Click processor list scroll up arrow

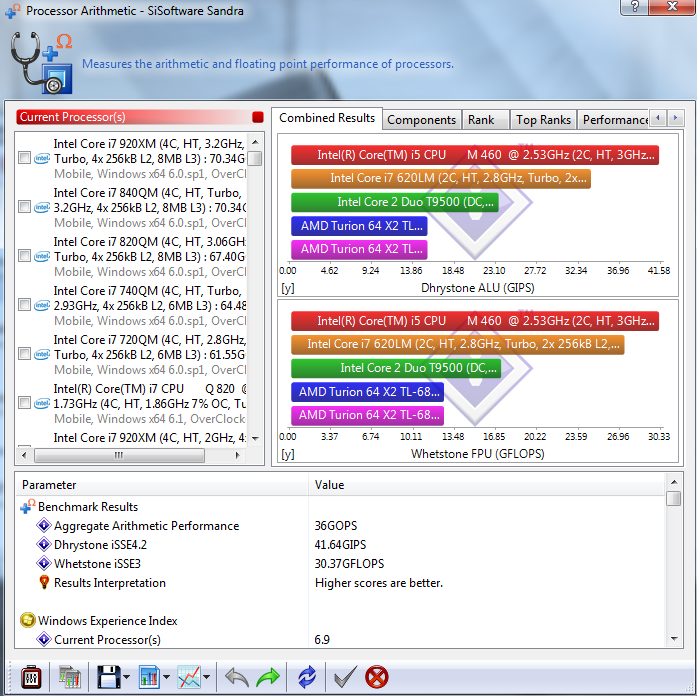click(x=255, y=142)
